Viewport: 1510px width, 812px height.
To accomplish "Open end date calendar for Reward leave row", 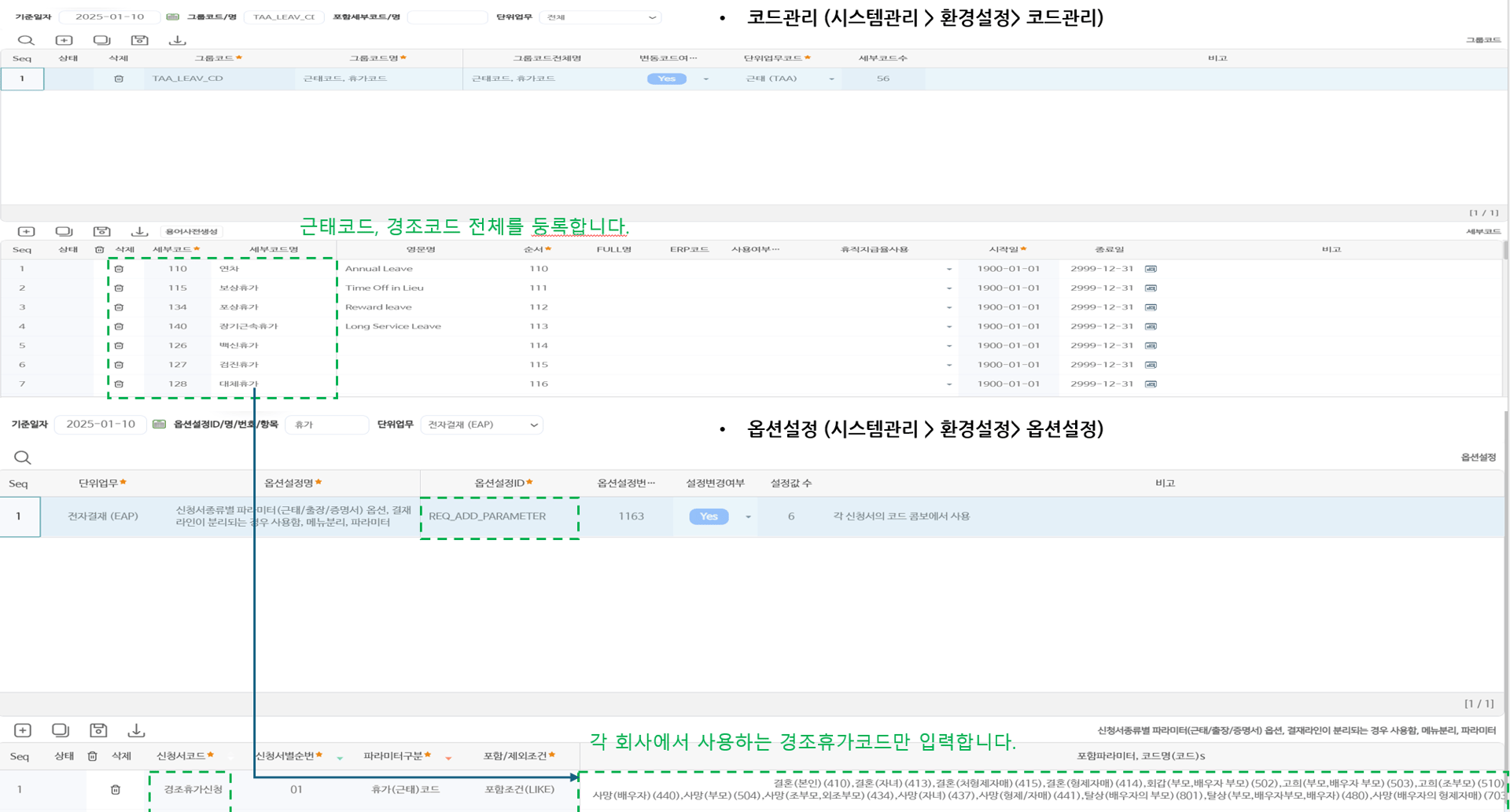I will [x=1151, y=307].
